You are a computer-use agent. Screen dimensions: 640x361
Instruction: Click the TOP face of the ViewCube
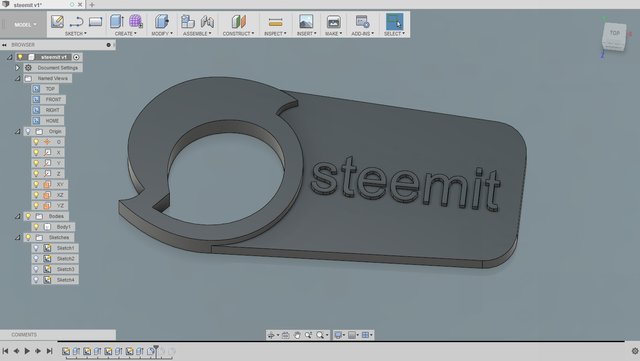[x=614, y=33]
